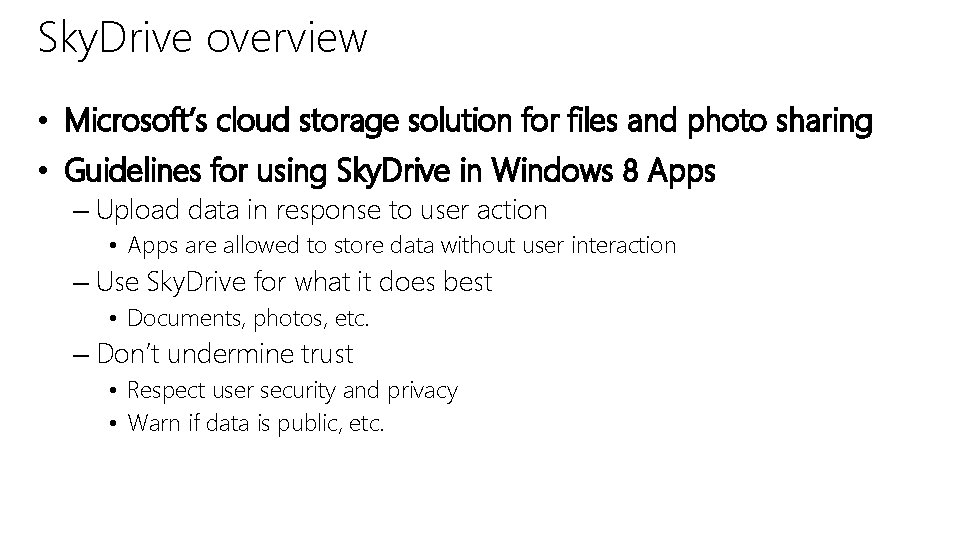Click the SkyDrive overview title
The image size is (960, 540).
click(203, 39)
